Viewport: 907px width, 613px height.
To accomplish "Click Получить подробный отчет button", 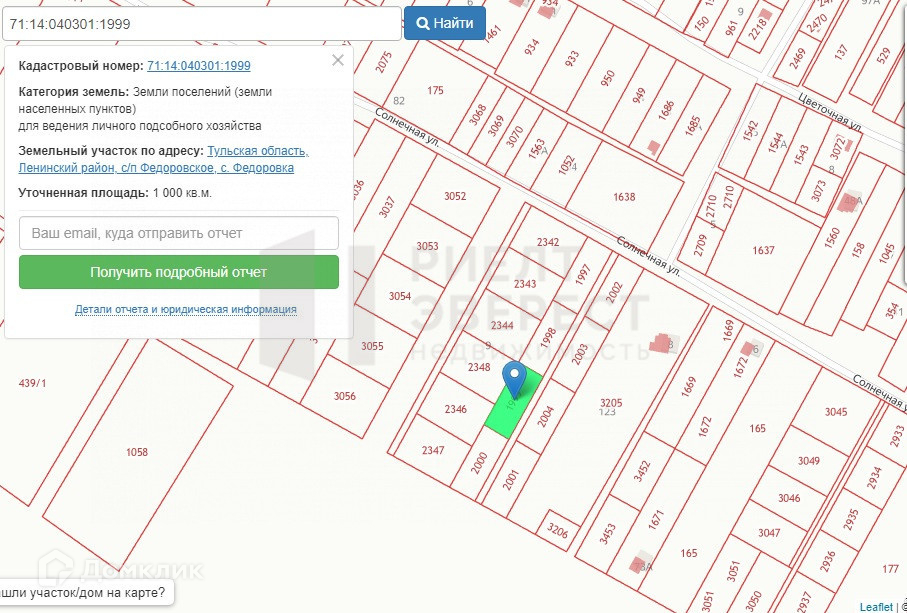I will [179, 272].
